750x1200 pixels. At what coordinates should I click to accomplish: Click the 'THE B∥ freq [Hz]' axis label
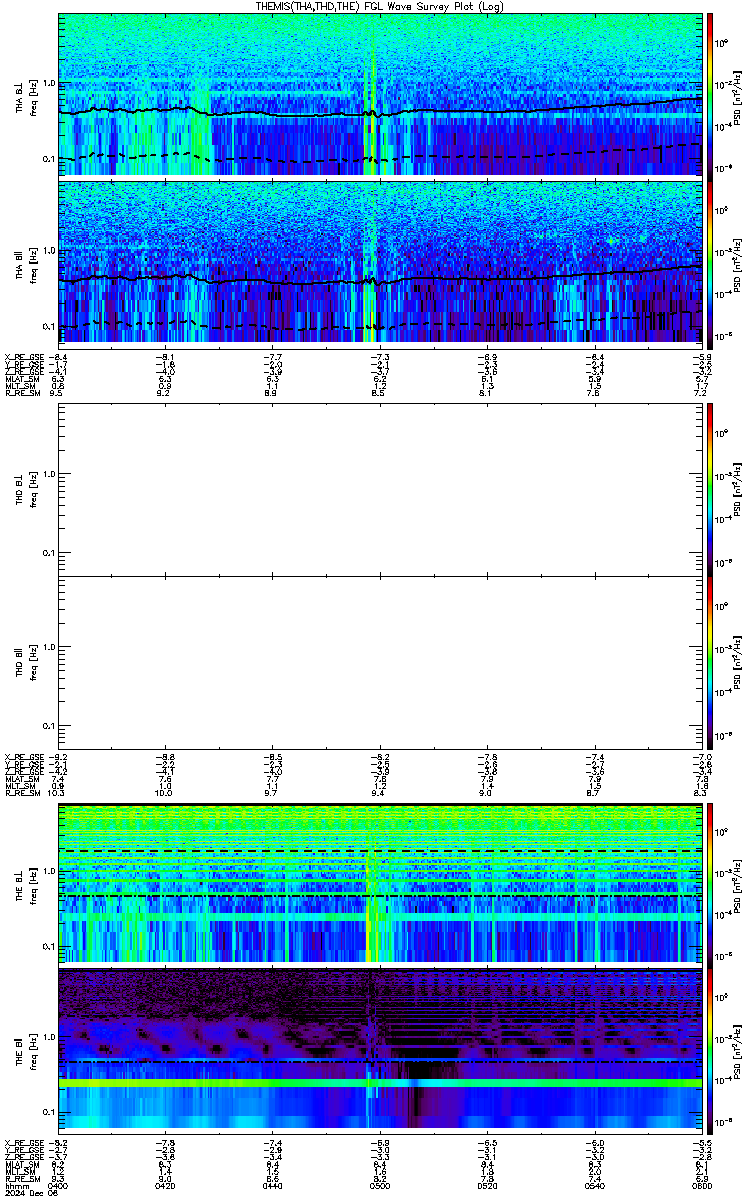[26, 1050]
